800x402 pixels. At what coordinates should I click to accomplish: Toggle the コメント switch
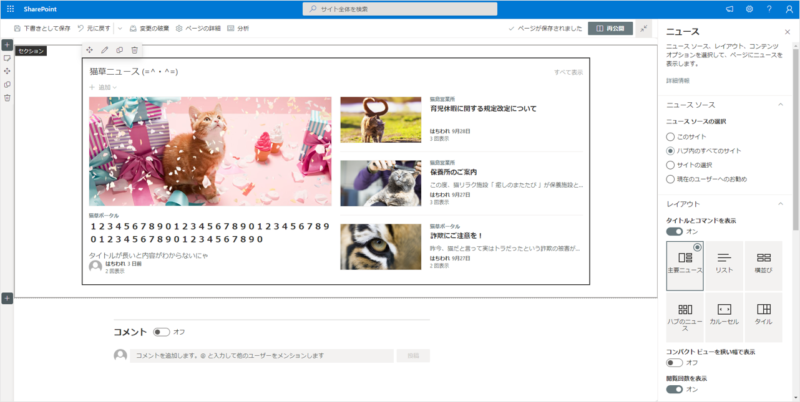click(162, 331)
